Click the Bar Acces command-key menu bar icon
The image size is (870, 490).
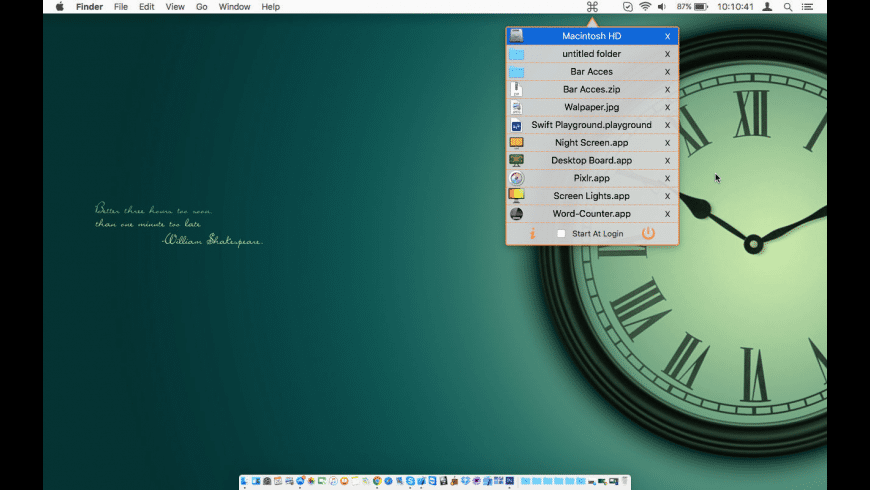592,7
